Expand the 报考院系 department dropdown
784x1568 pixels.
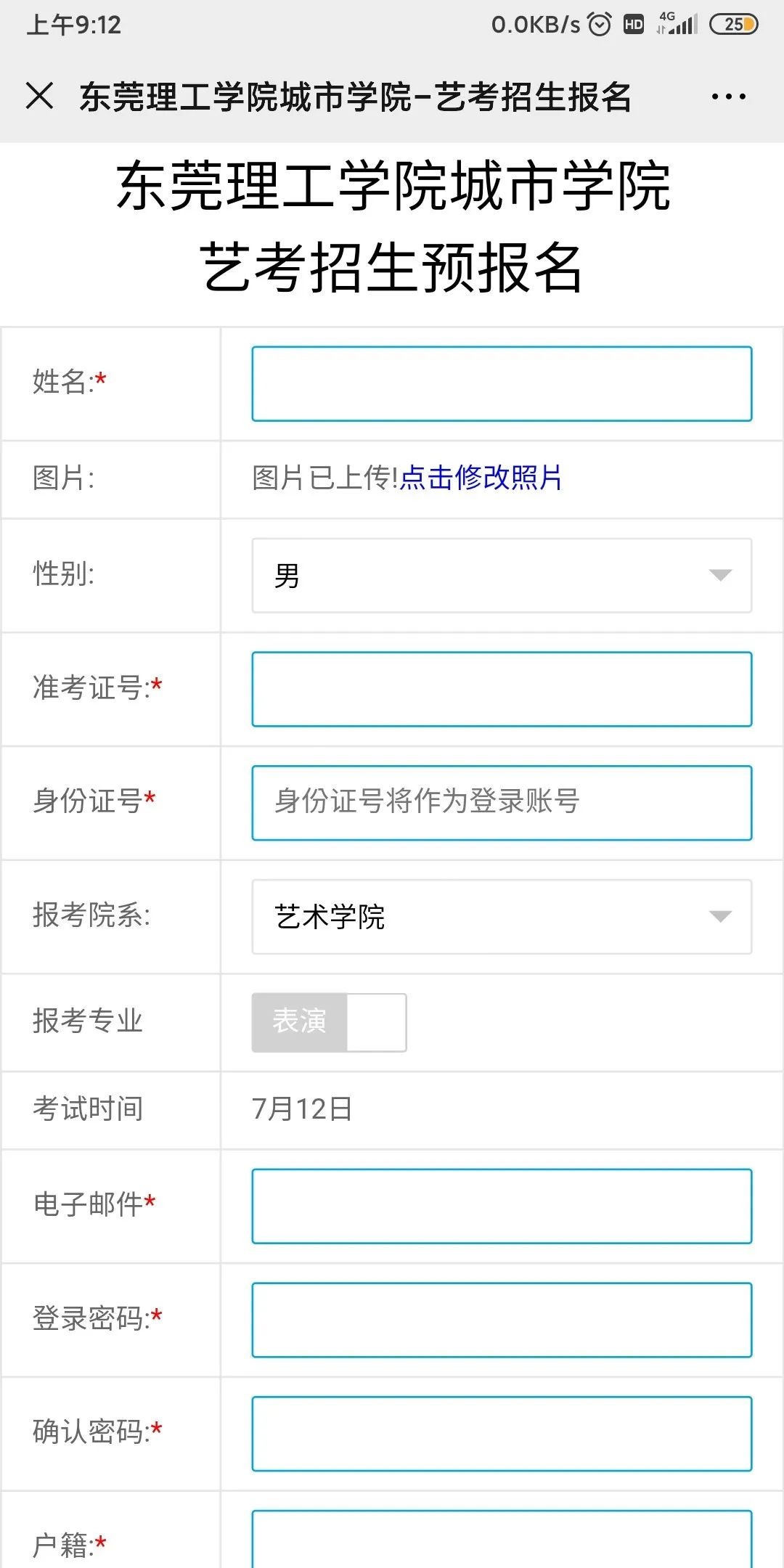[x=502, y=917]
